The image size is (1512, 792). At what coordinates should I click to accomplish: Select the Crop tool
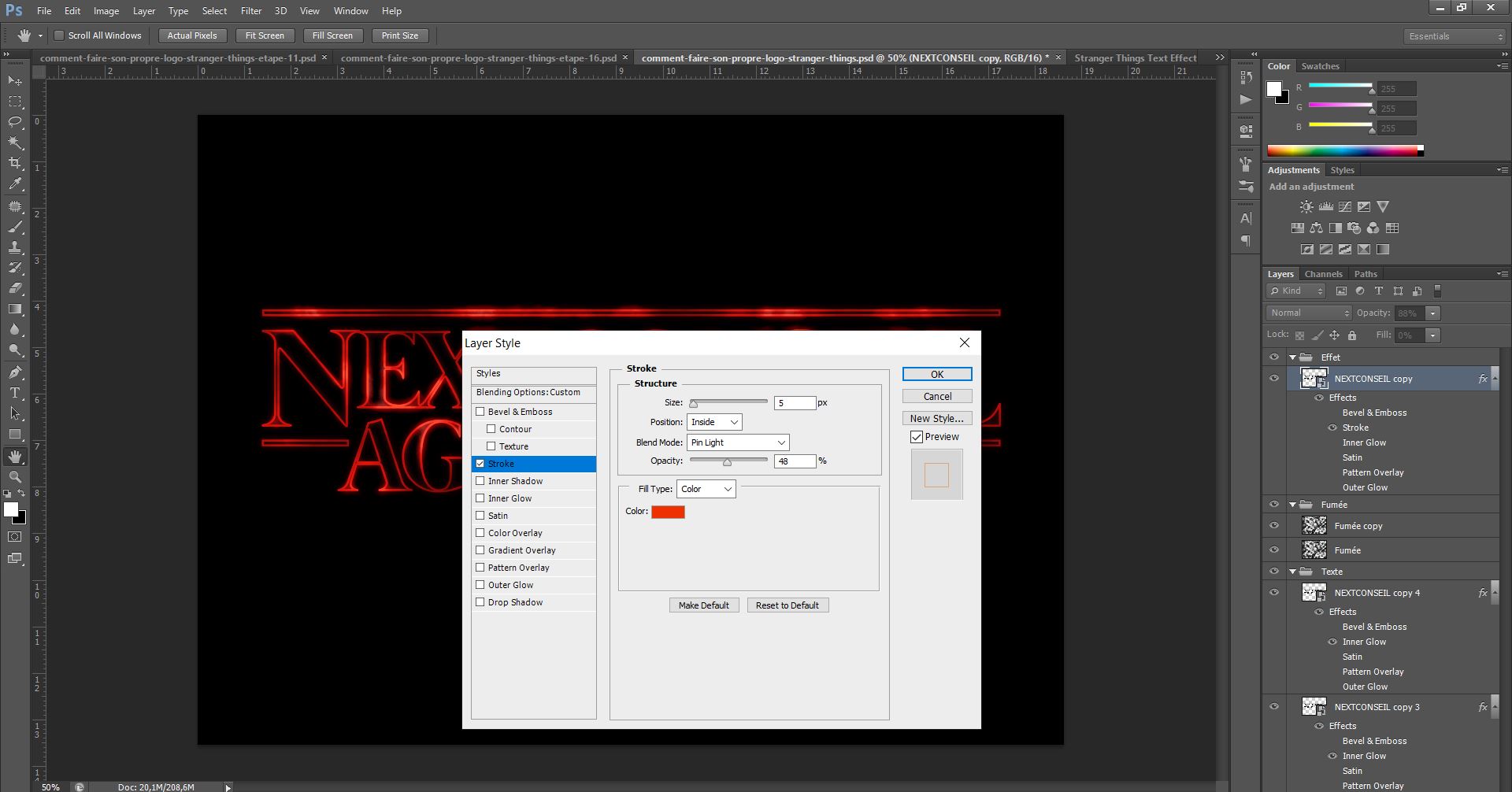[x=15, y=163]
